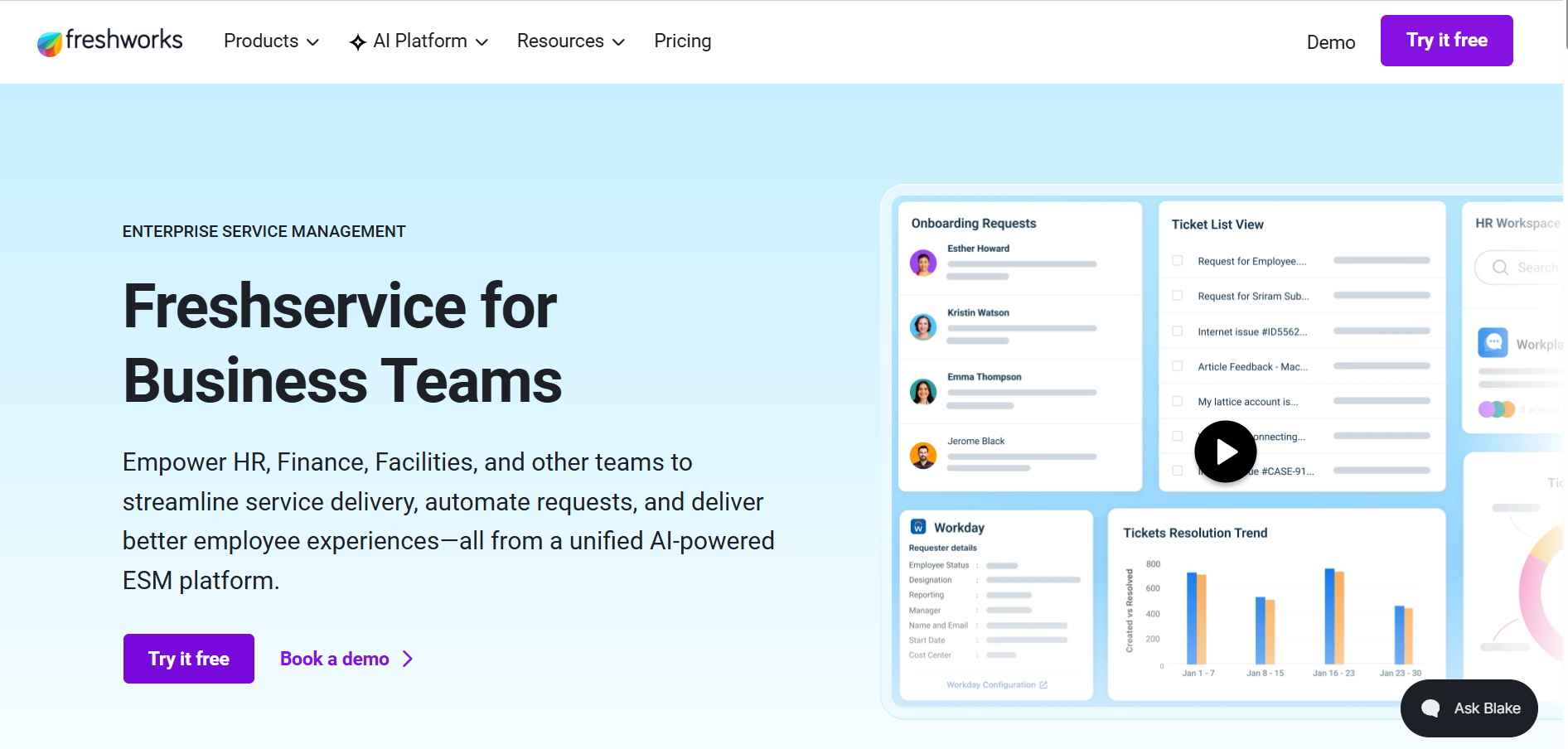The image size is (1568, 749).
Task: Click Esther Howard's avatar
Action: [x=923, y=263]
